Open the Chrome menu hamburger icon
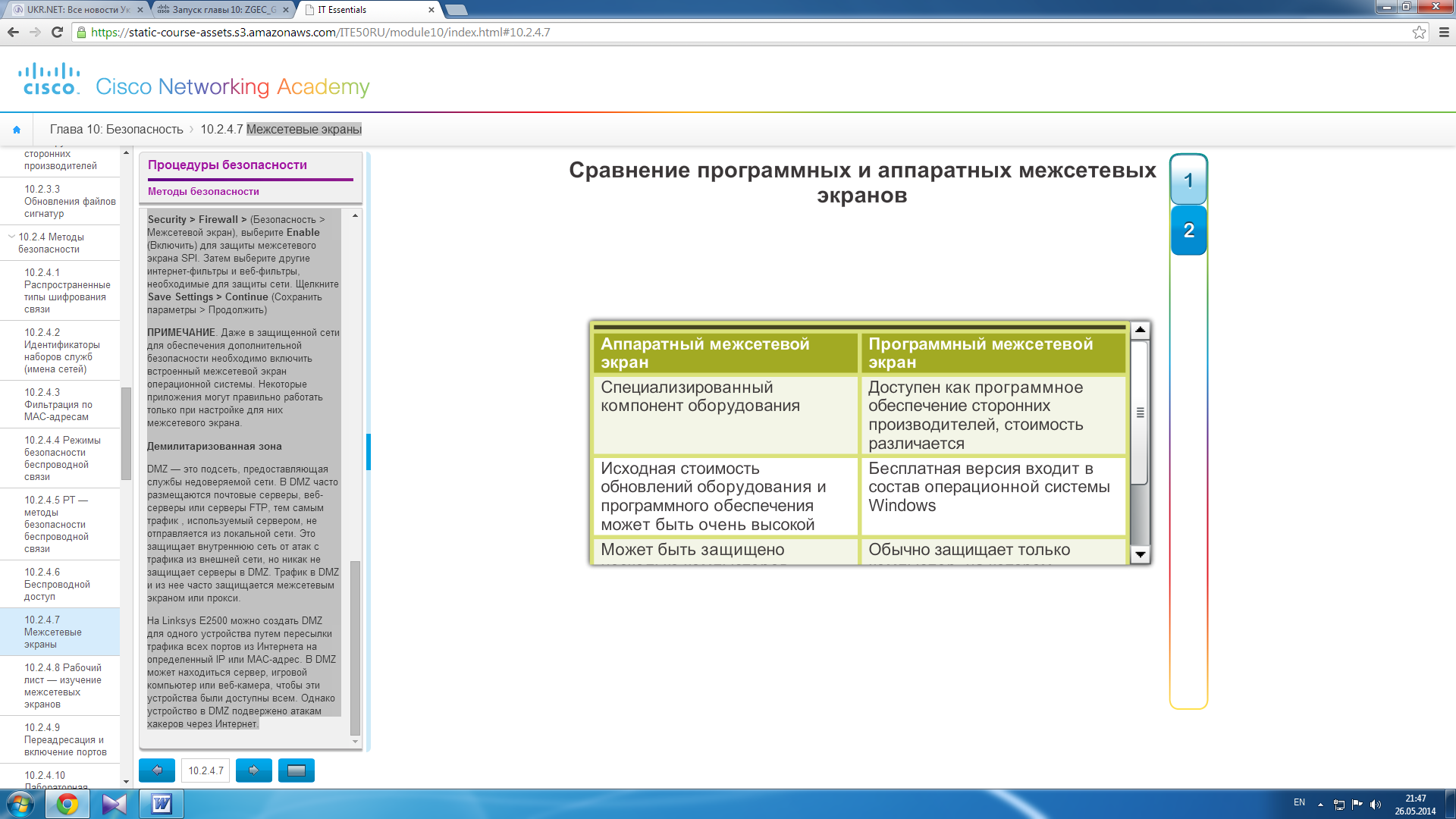The image size is (1456, 819). [x=1444, y=32]
